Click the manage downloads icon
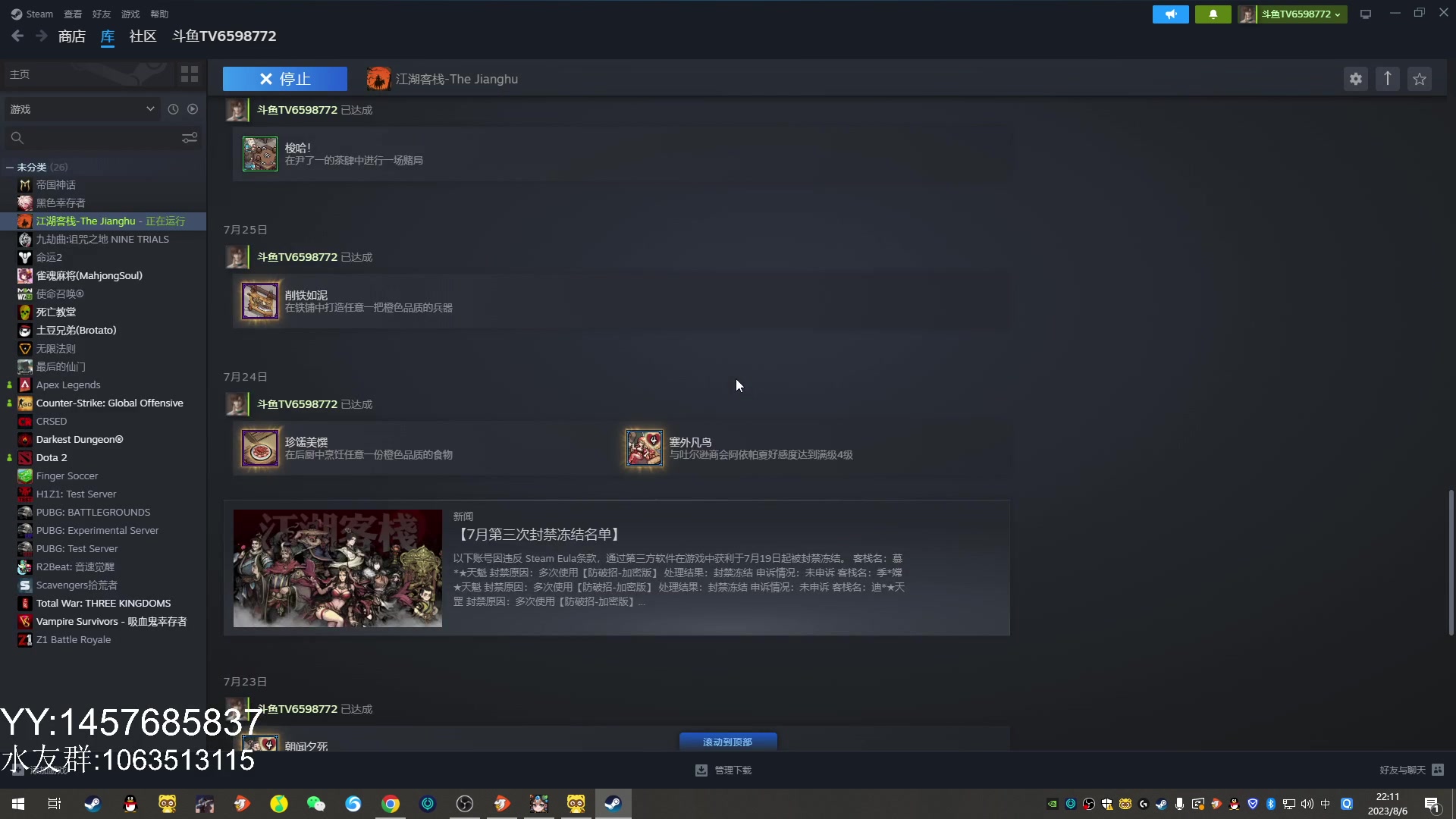Viewport: 1456px width, 819px height. click(701, 770)
